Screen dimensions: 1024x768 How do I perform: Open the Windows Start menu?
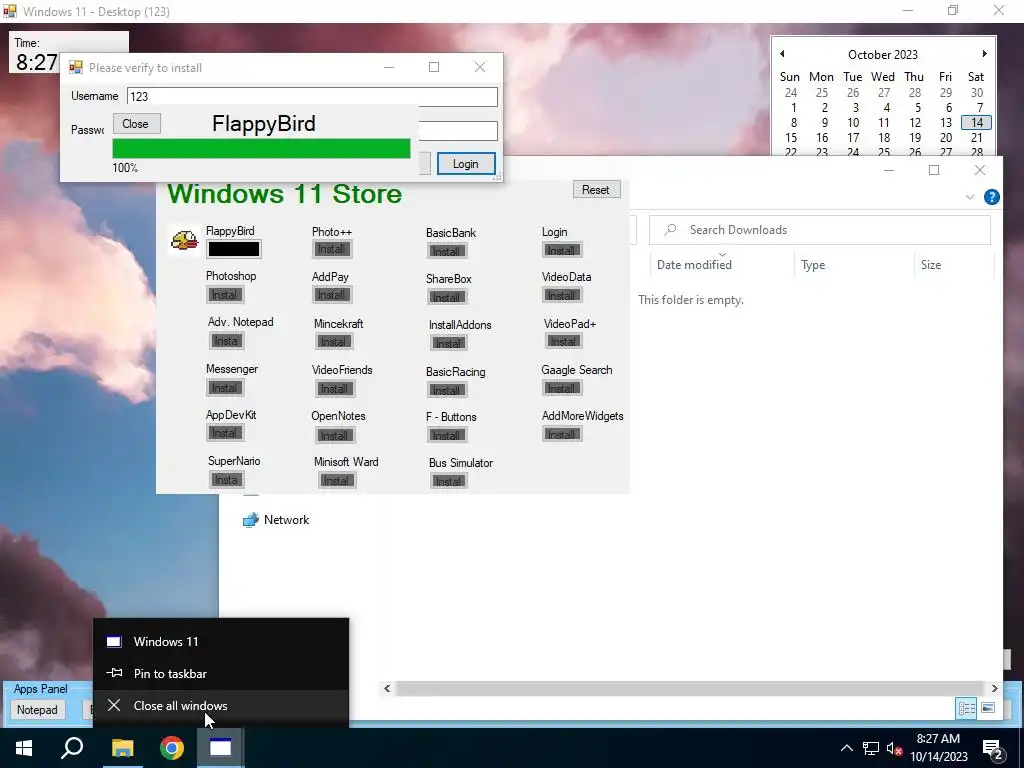tap(24, 748)
